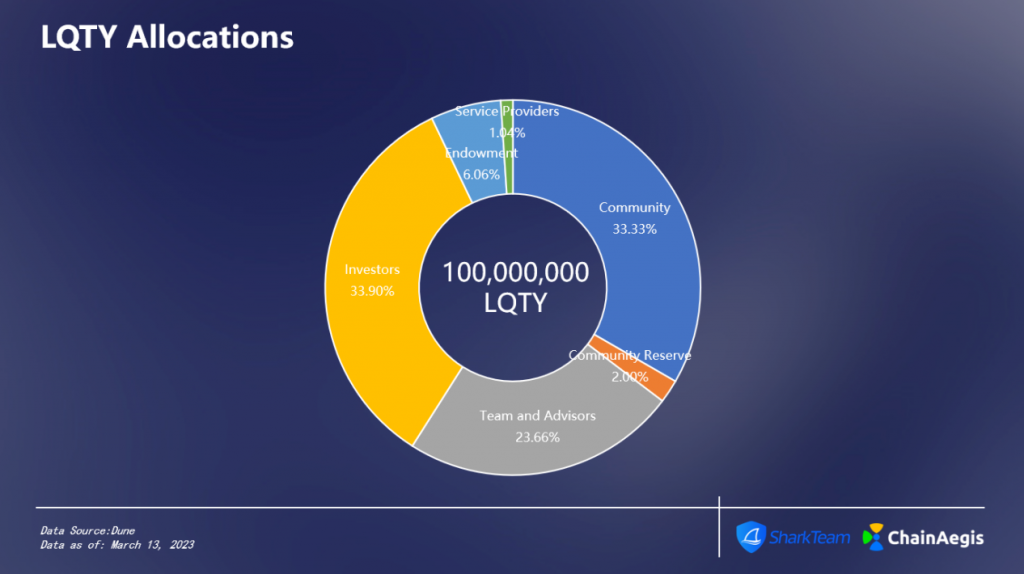Screen dimensions: 1024x574
Task: Click the '33.33%' percentage label
Action: tap(634, 229)
